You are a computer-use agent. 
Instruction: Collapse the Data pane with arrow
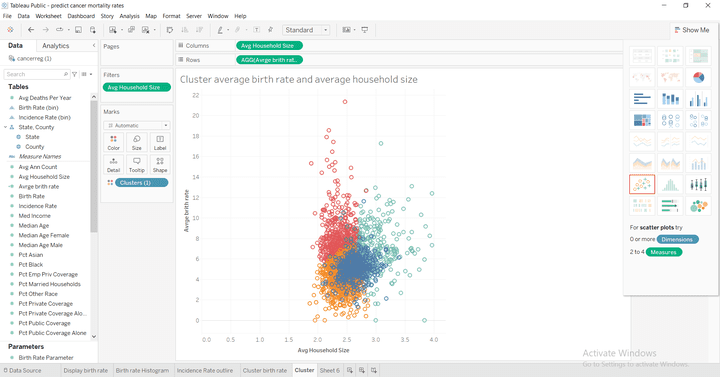(94, 45)
